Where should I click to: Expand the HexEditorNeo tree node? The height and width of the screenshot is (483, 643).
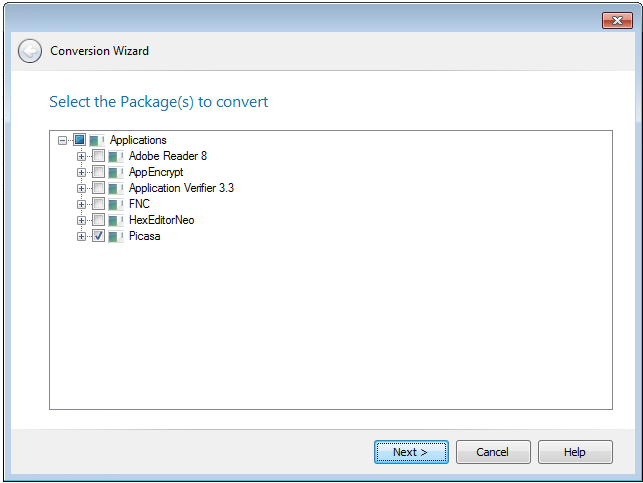point(82,220)
